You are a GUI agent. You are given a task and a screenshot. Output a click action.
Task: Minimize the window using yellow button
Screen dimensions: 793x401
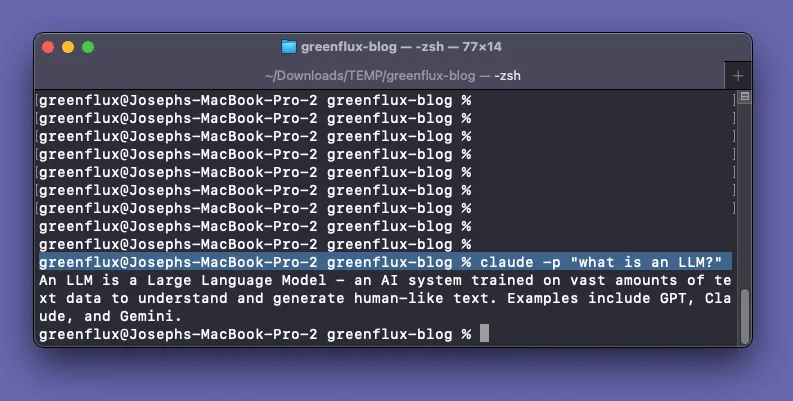(68, 46)
